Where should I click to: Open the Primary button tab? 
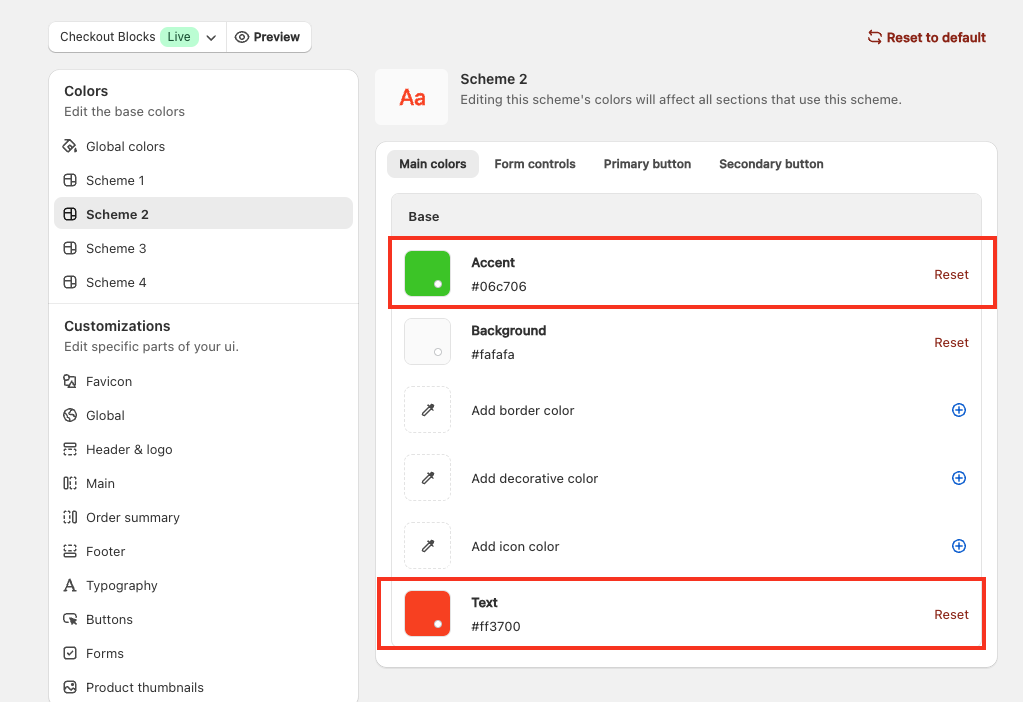(647, 164)
